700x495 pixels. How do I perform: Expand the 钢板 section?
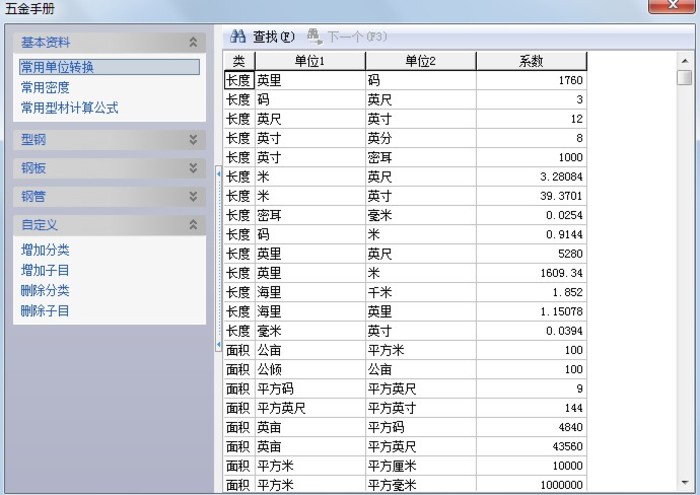tap(193, 168)
